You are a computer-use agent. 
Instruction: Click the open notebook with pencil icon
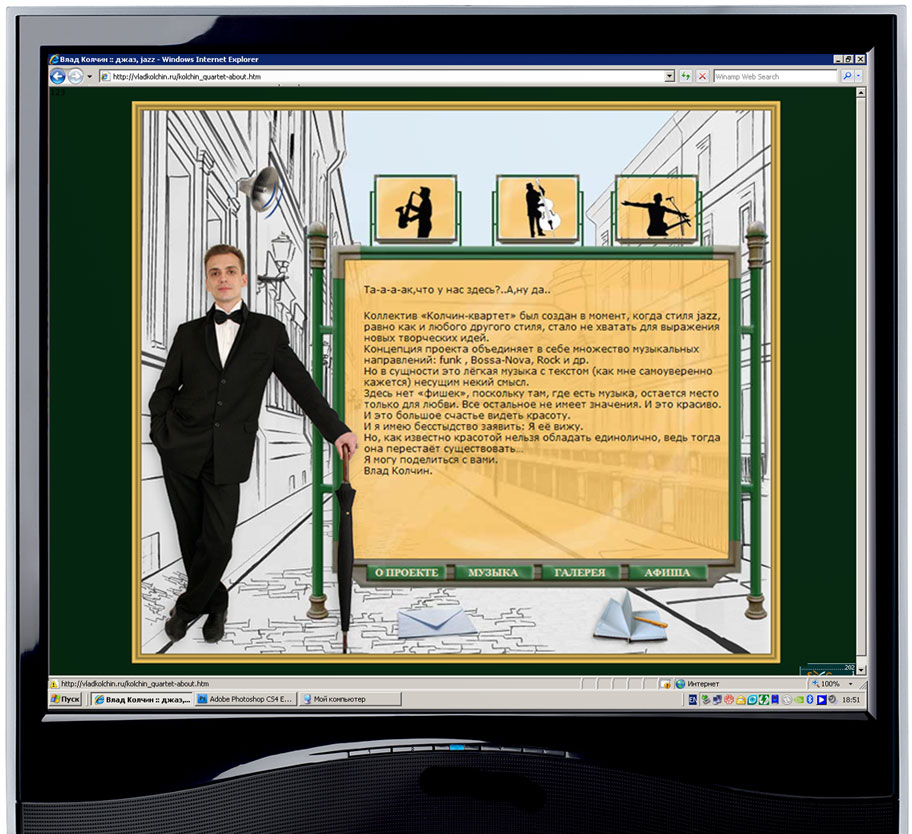click(630, 619)
